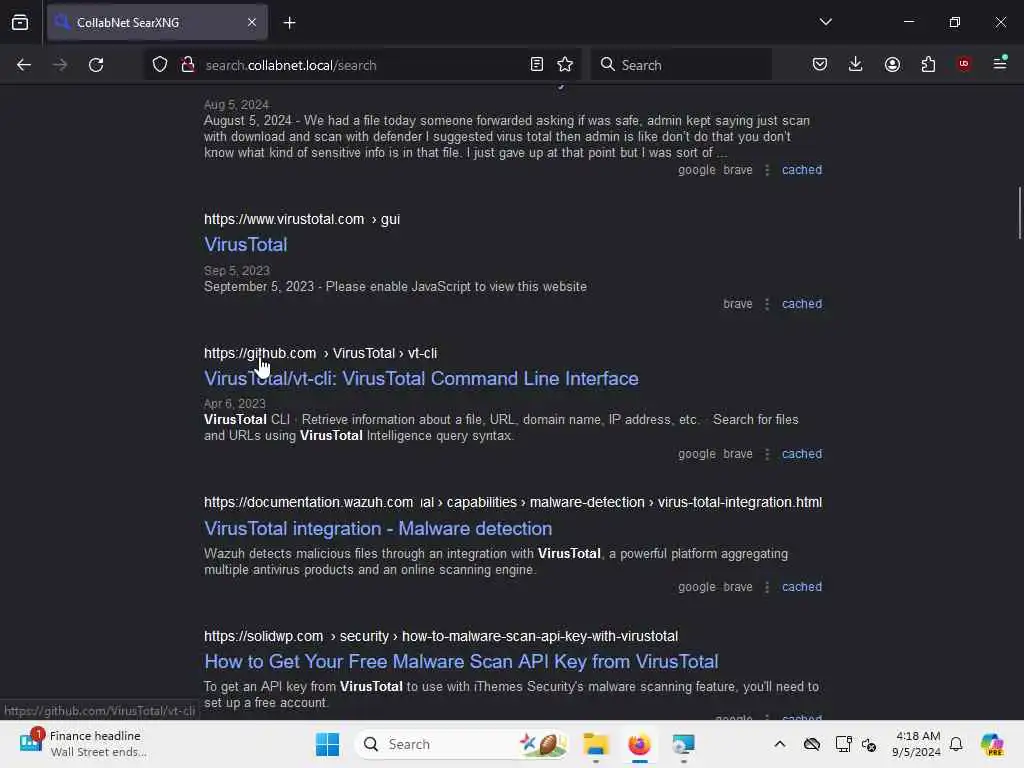
Task: Go back to the previous page
Action: (x=24, y=65)
